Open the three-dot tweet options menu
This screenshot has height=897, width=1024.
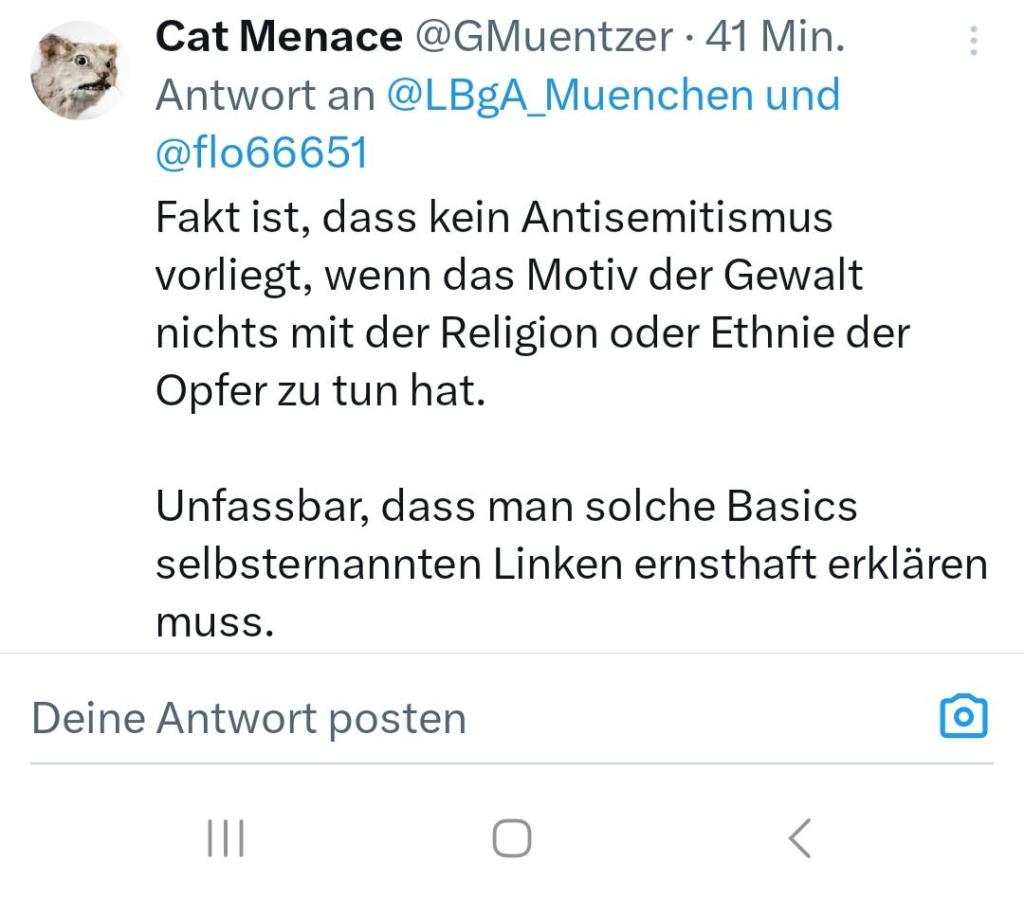pyautogui.click(x=973, y=40)
